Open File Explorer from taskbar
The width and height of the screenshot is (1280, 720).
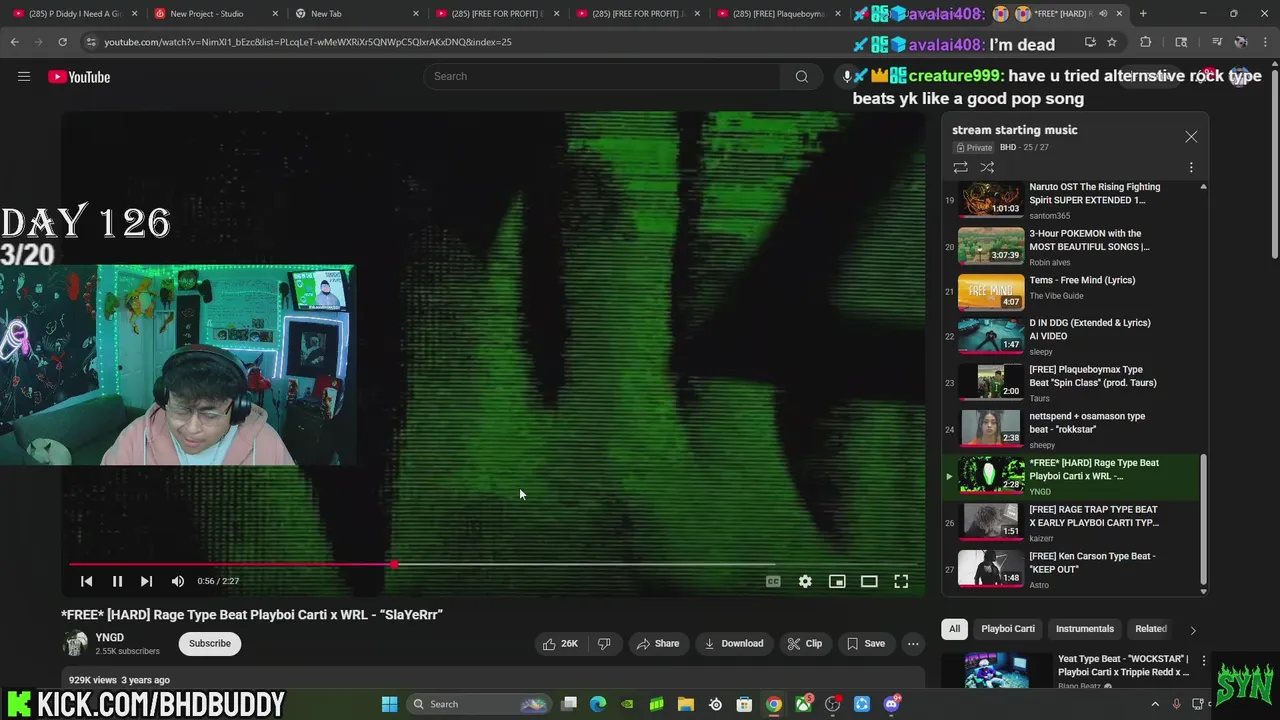coord(686,704)
